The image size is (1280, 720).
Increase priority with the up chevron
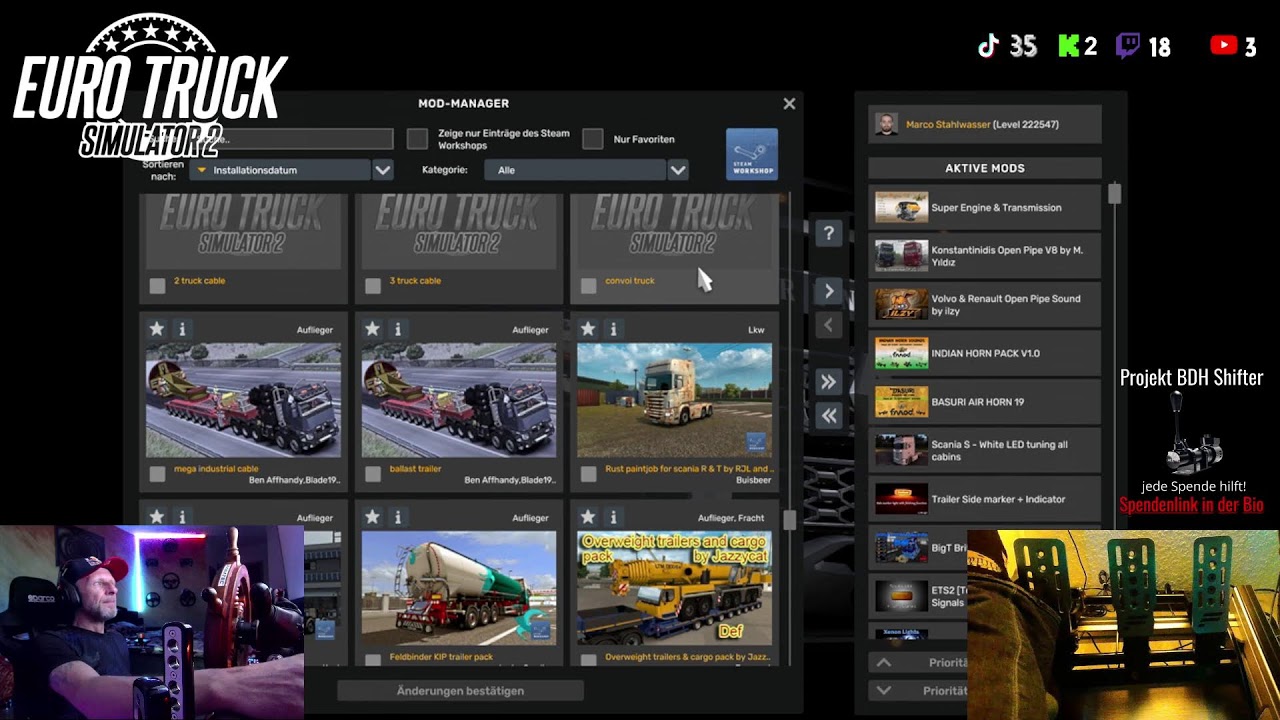tap(884, 662)
